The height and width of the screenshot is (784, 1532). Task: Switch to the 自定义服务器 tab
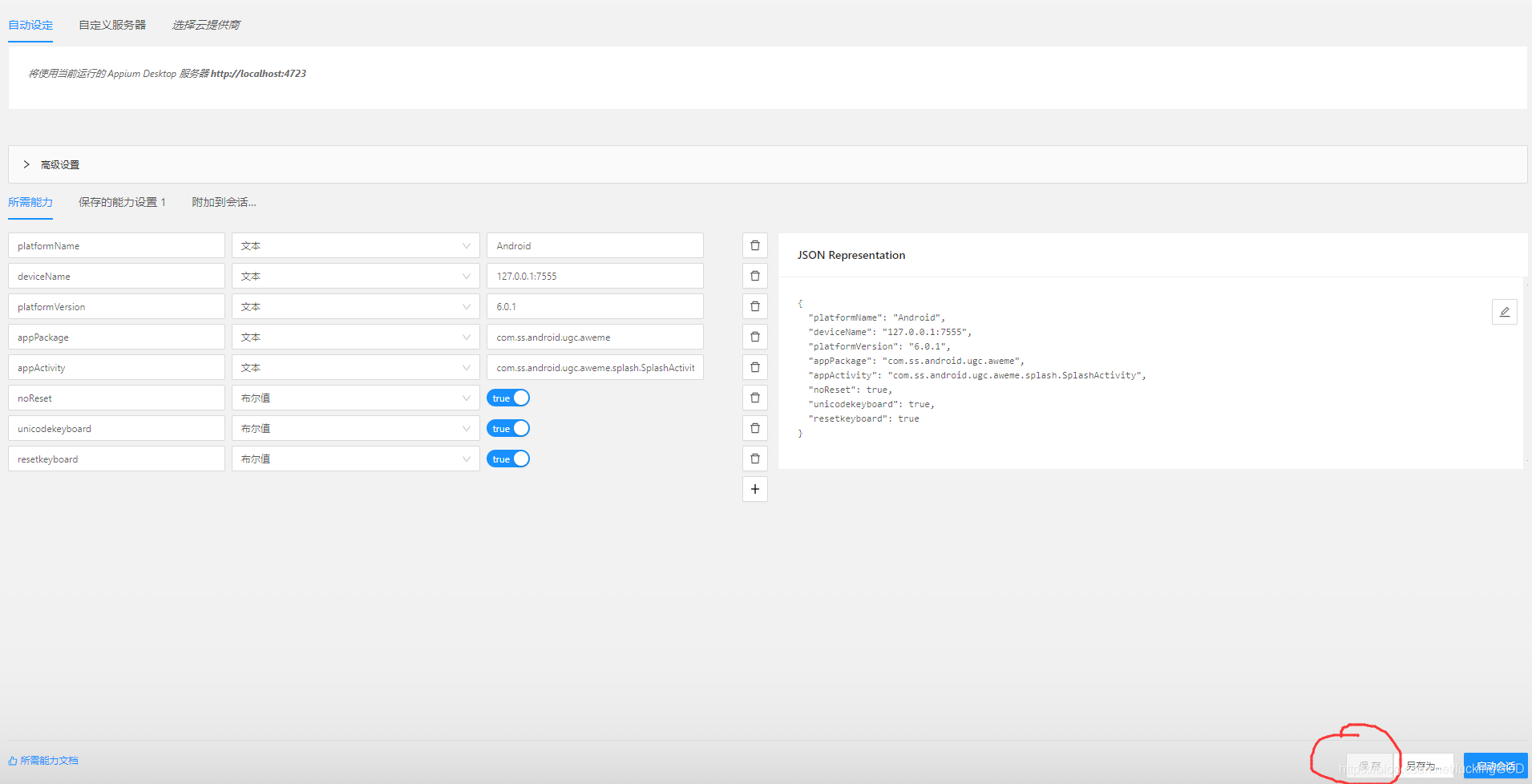click(x=112, y=25)
